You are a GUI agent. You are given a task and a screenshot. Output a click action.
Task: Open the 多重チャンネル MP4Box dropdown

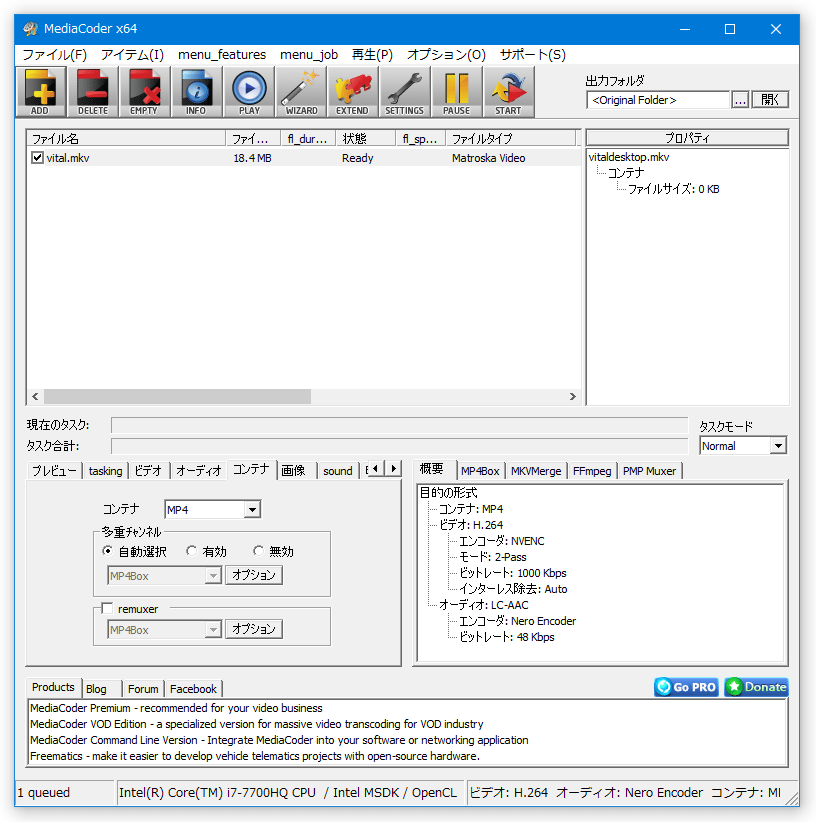(164, 576)
